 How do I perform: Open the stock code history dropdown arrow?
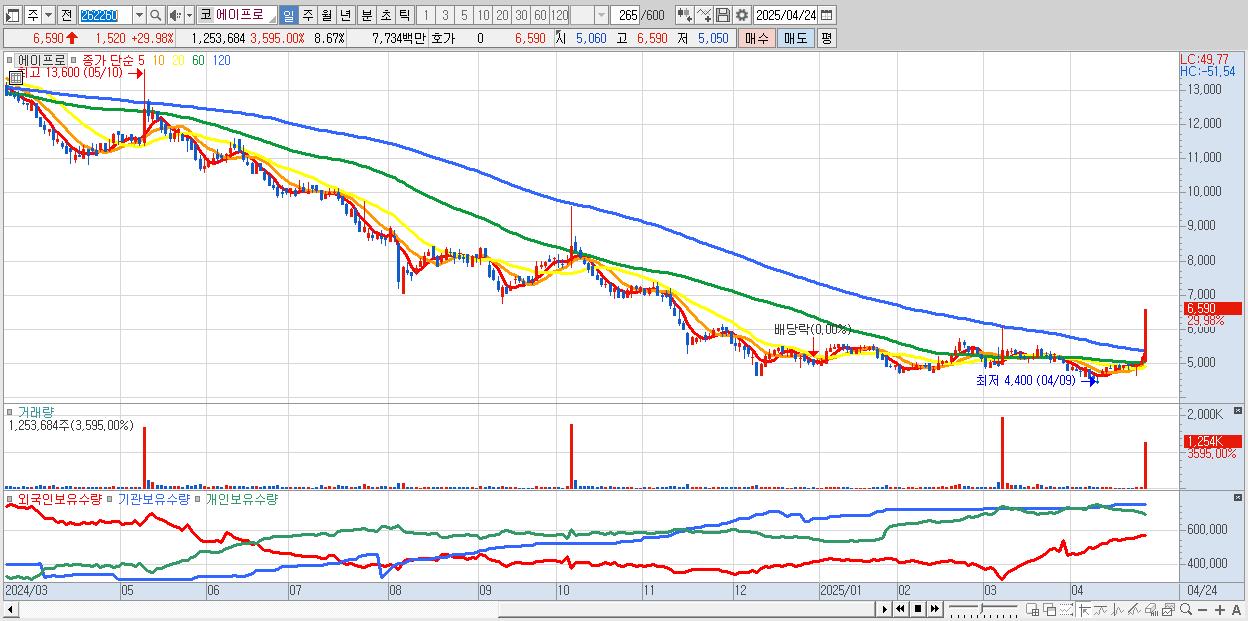tap(139, 15)
